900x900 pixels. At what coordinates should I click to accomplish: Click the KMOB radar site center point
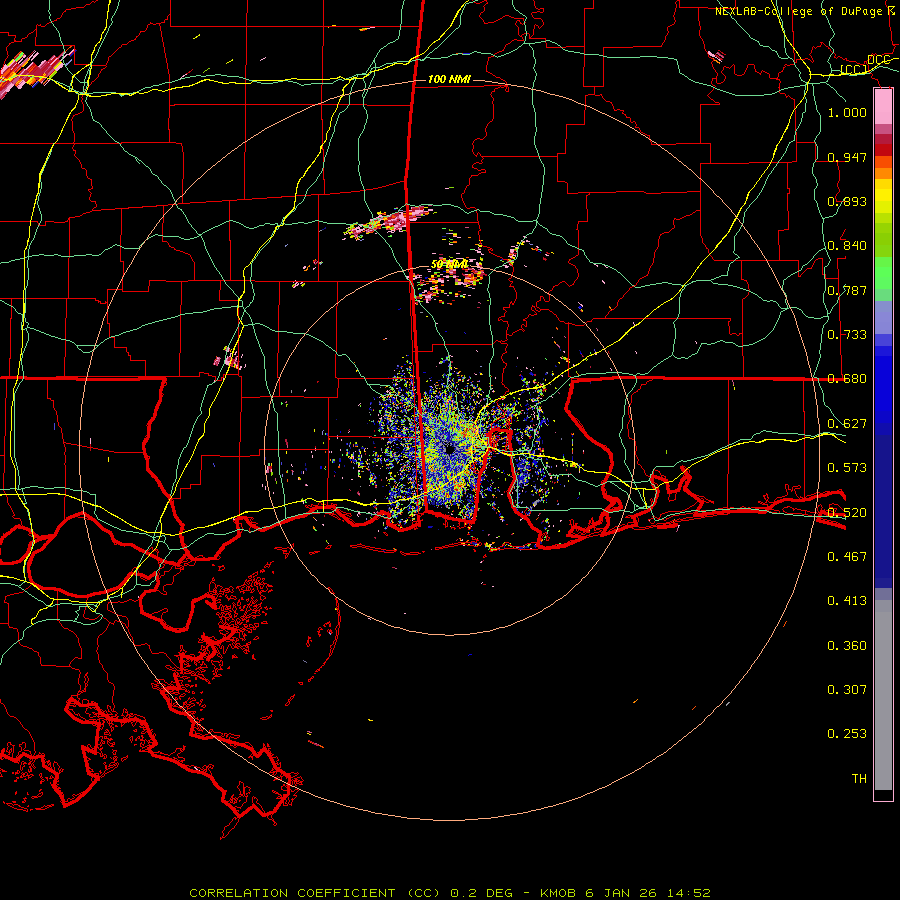[x=450, y=449]
